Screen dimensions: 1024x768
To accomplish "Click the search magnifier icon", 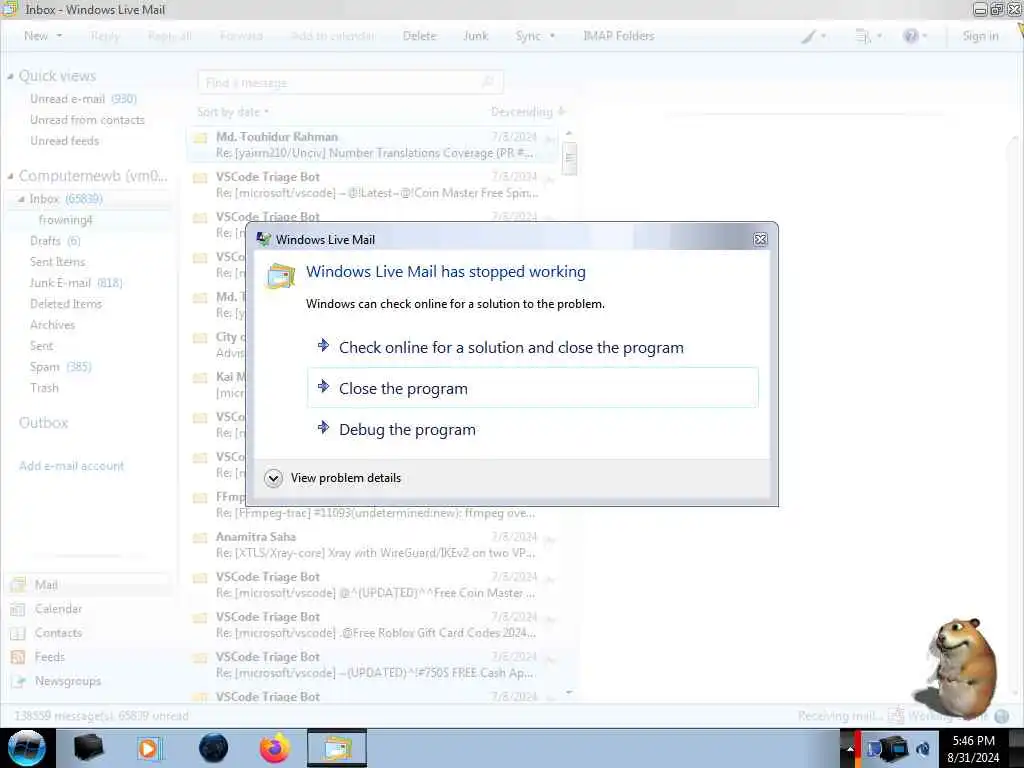I will tap(488, 82).
